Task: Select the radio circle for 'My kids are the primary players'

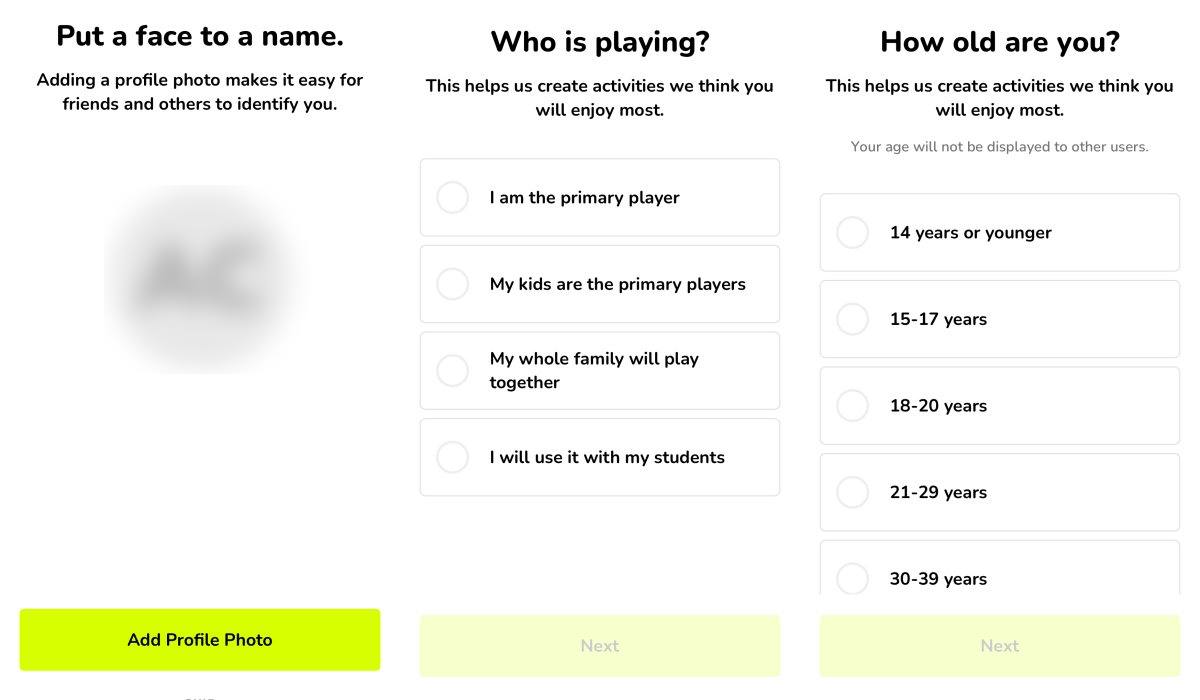Action: (453, 284)
